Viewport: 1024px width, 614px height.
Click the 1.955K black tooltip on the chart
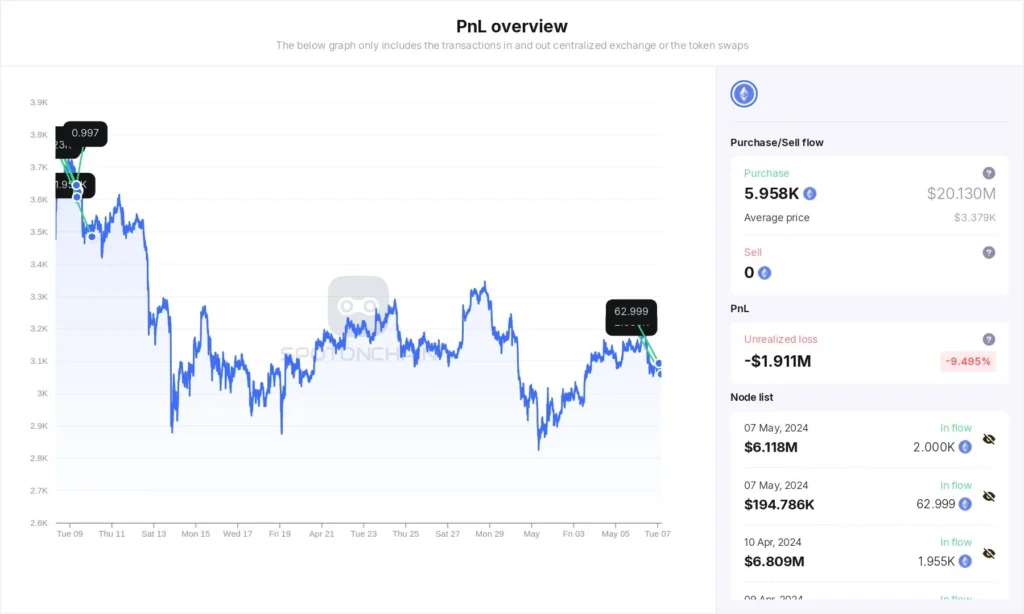point(72,185)
